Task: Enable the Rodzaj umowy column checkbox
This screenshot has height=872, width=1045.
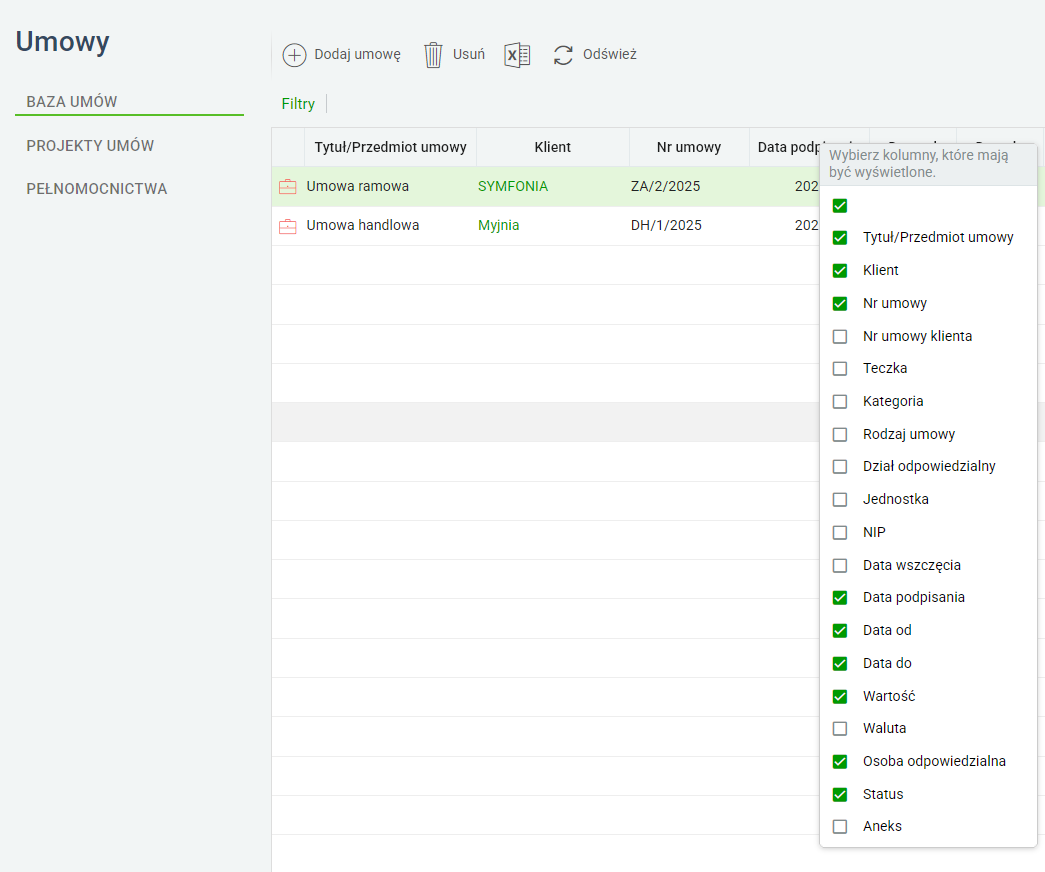Action: point(840,434)
